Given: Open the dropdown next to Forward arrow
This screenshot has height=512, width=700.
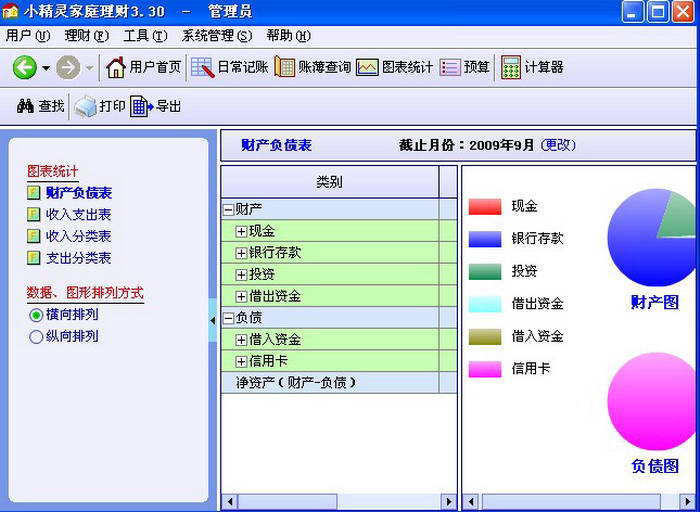Looking at the screenshot, I should pos(89,68).
